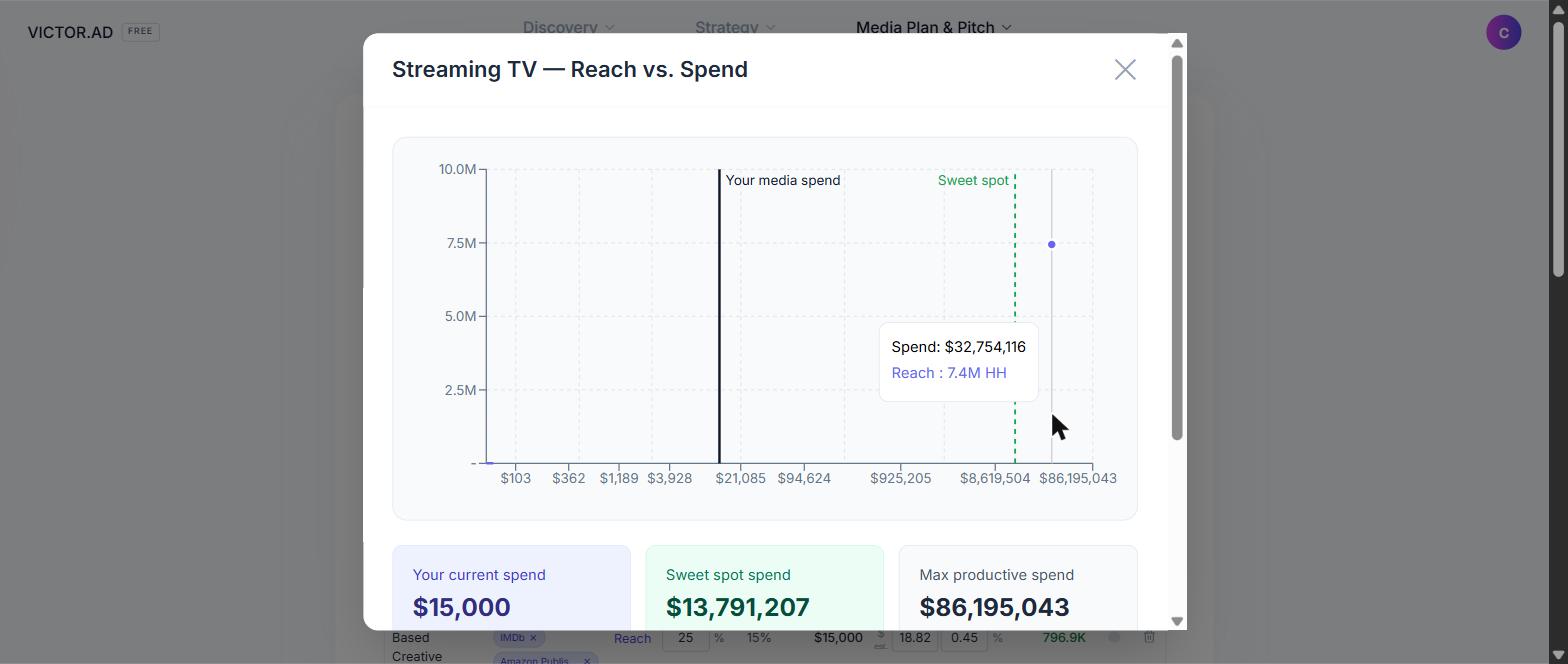Click the Reach link in background row

[x=632, y=638]
